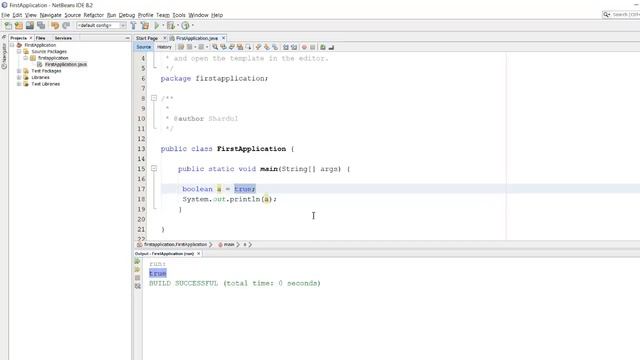The width and height of the screenshot is (640, 360).
Task: Click the Find Selection magnifier icon in editor toolbar
Action: 215,47
